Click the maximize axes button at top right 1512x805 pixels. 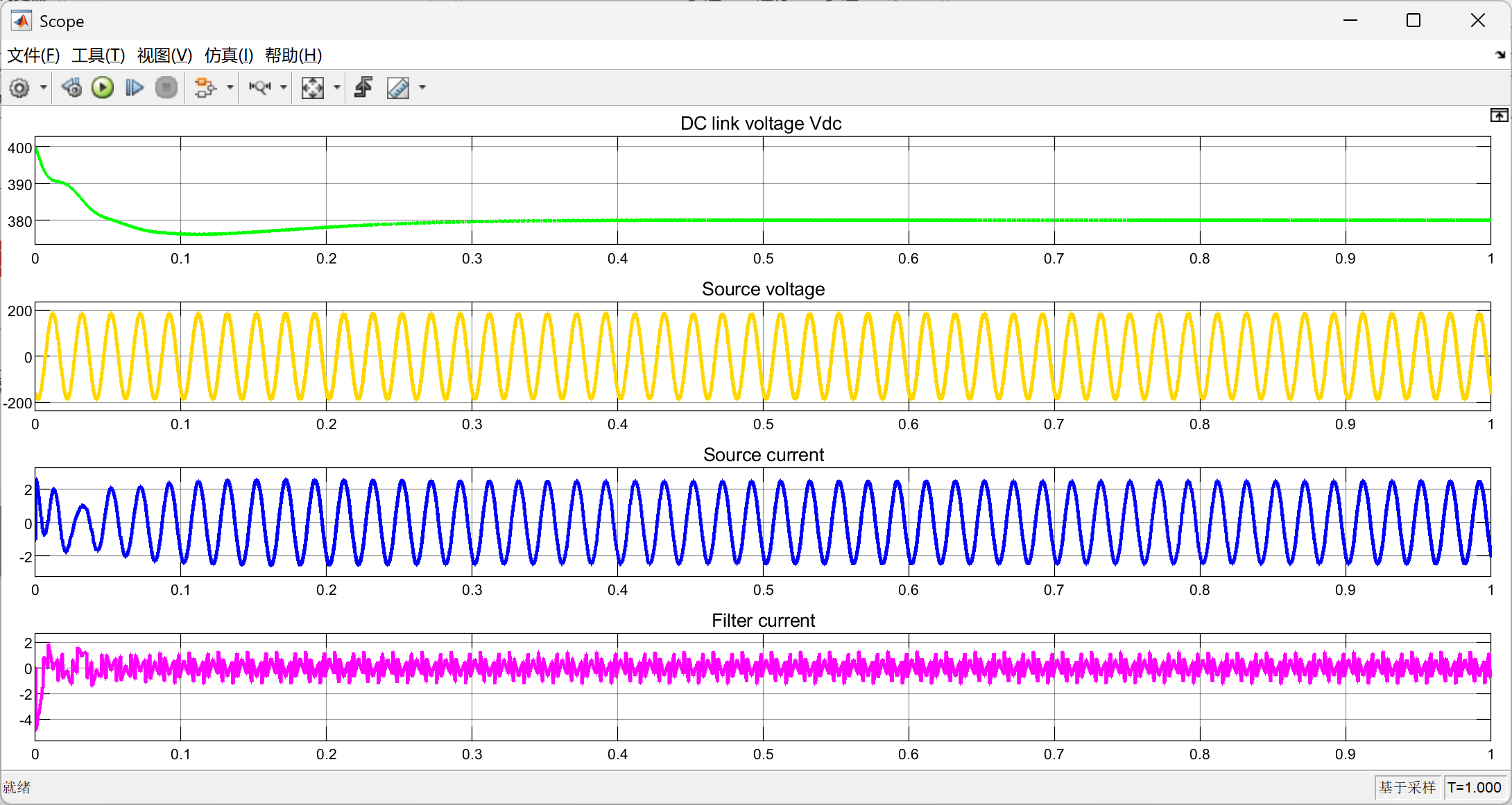coord(1499,116)
